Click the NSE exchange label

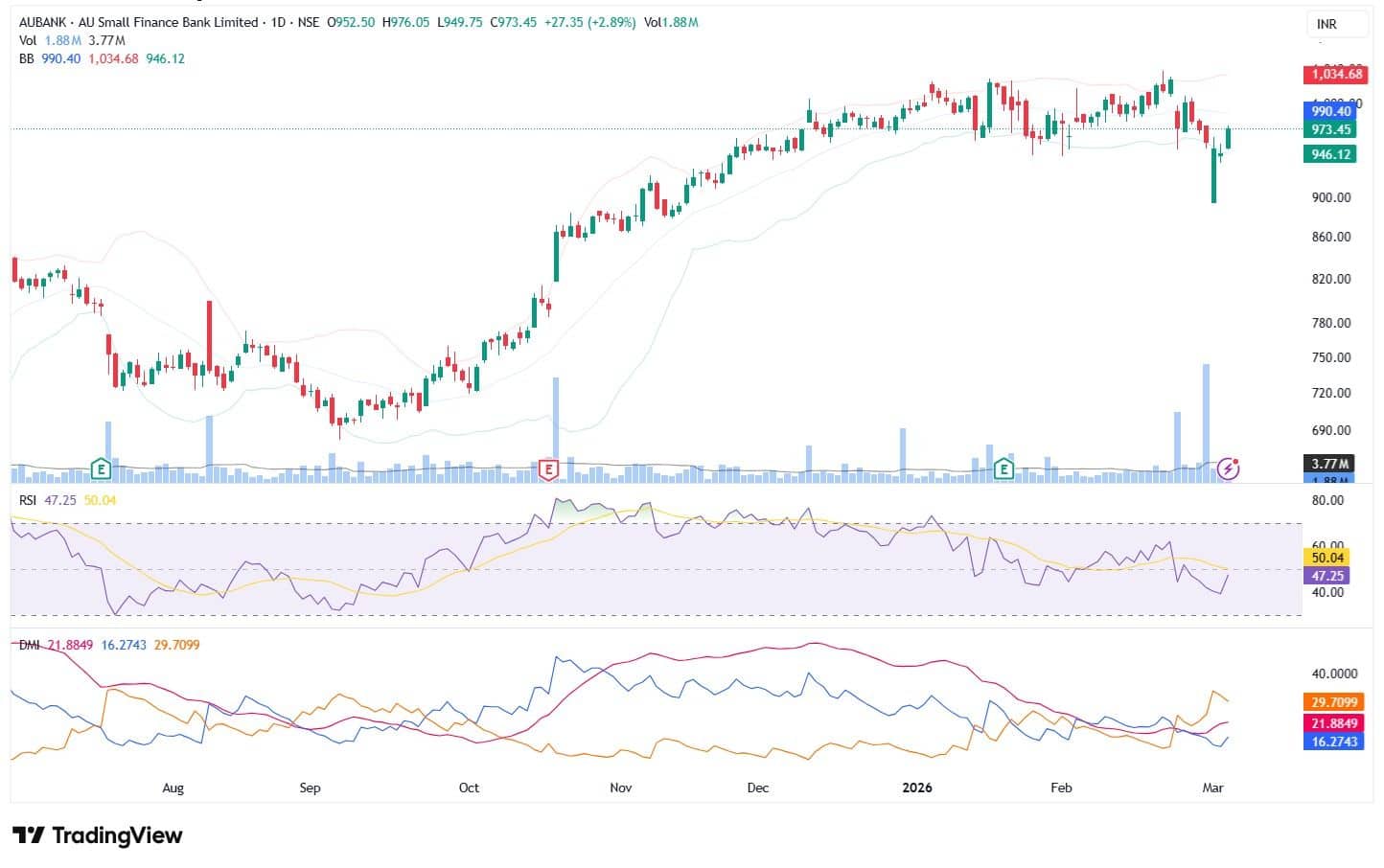(308, 22)
